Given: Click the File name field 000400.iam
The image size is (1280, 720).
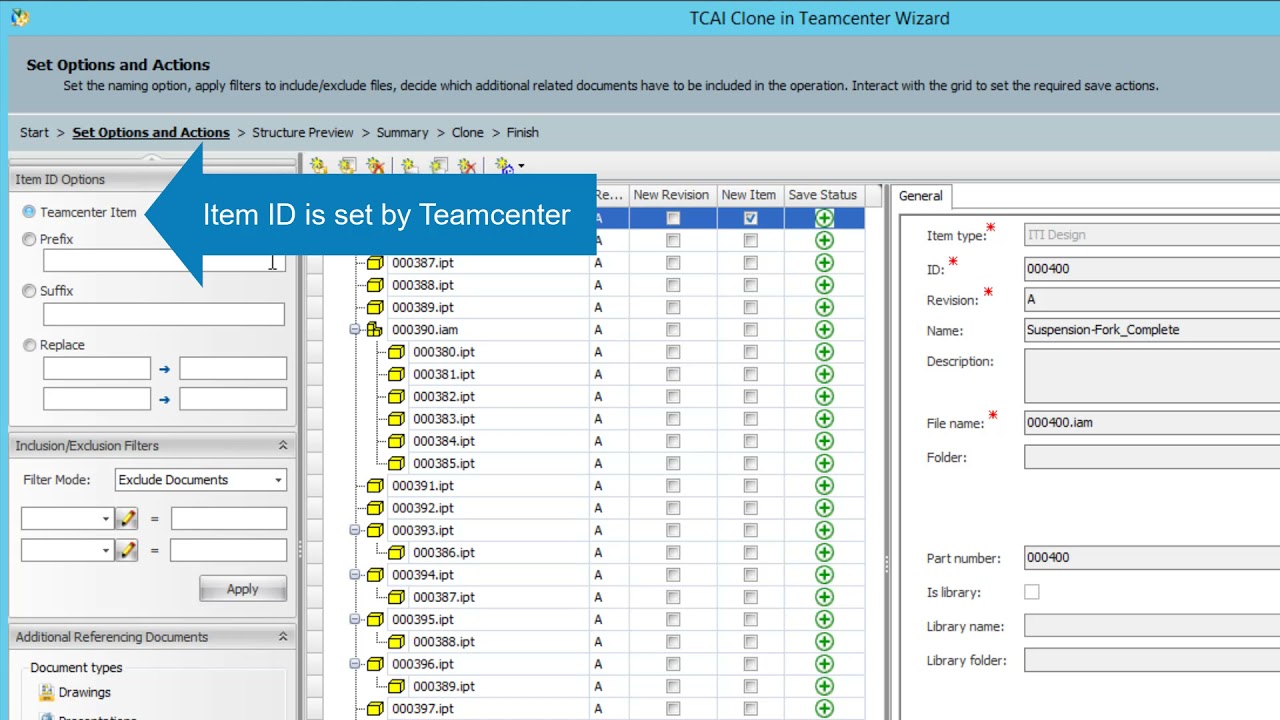Looking at the screenshot, I should pos(1152,423).
